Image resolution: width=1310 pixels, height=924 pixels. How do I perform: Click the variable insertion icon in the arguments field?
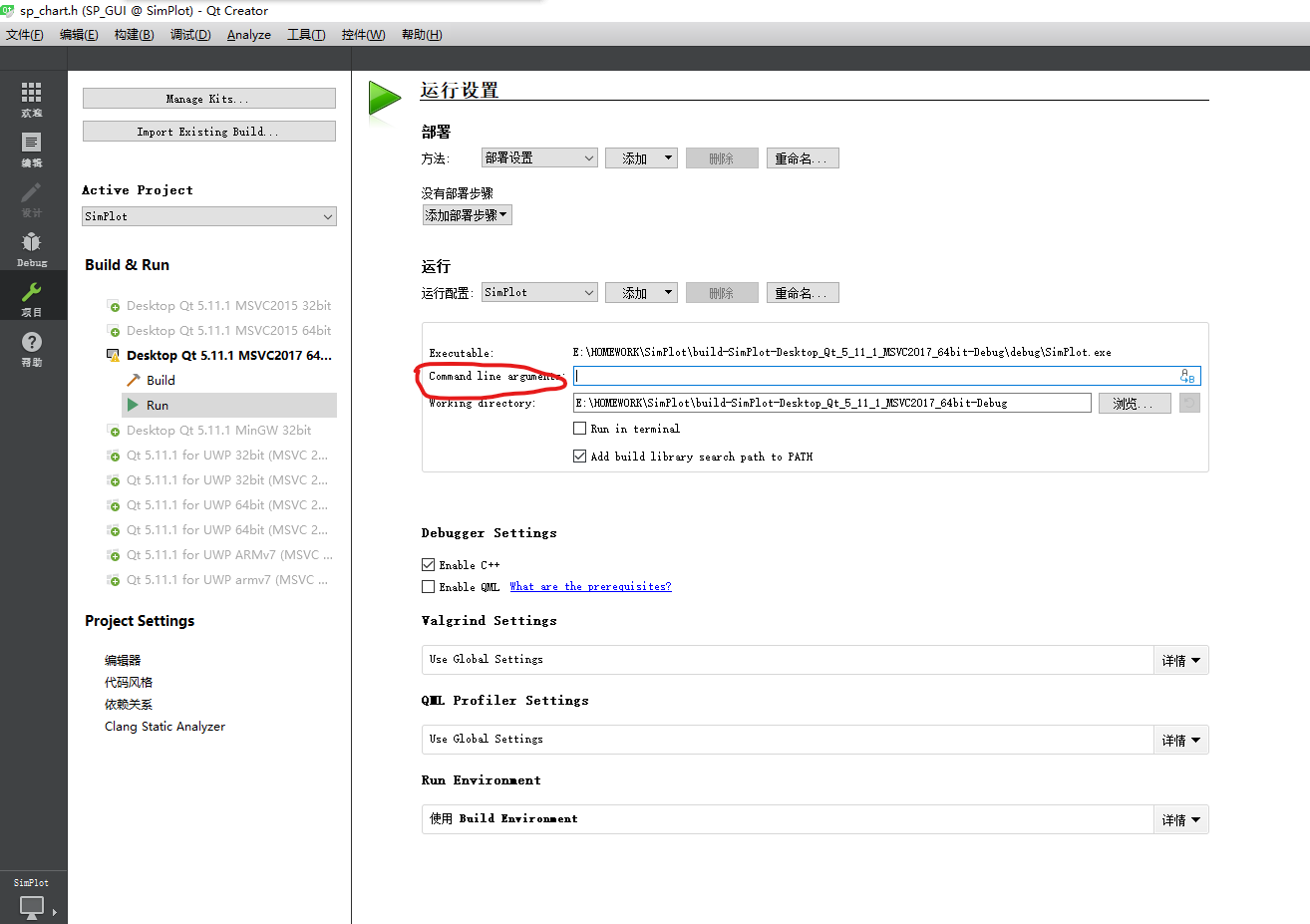[x=1186, y=376]
